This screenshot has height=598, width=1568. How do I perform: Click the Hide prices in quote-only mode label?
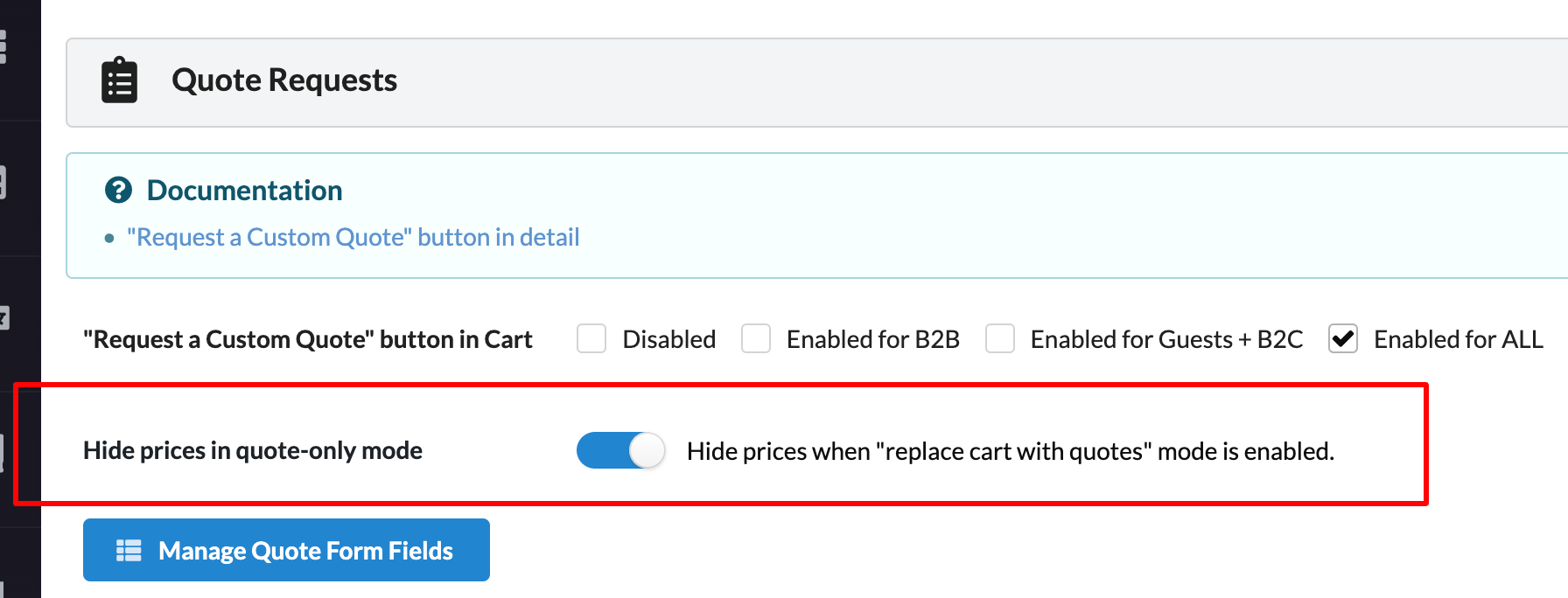click(x=253, y=450)
